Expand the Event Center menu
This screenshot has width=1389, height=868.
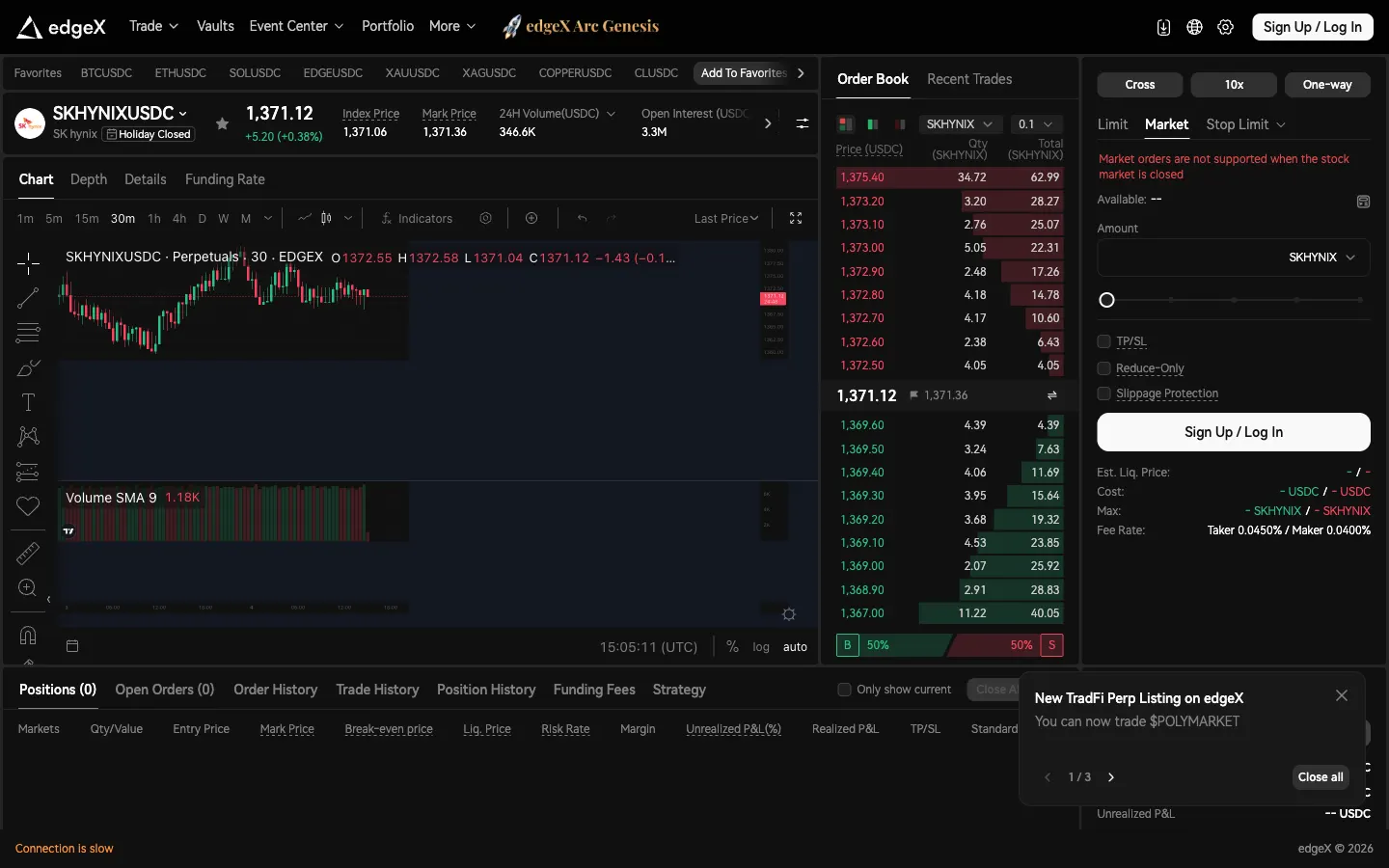(x=296, y=26)
